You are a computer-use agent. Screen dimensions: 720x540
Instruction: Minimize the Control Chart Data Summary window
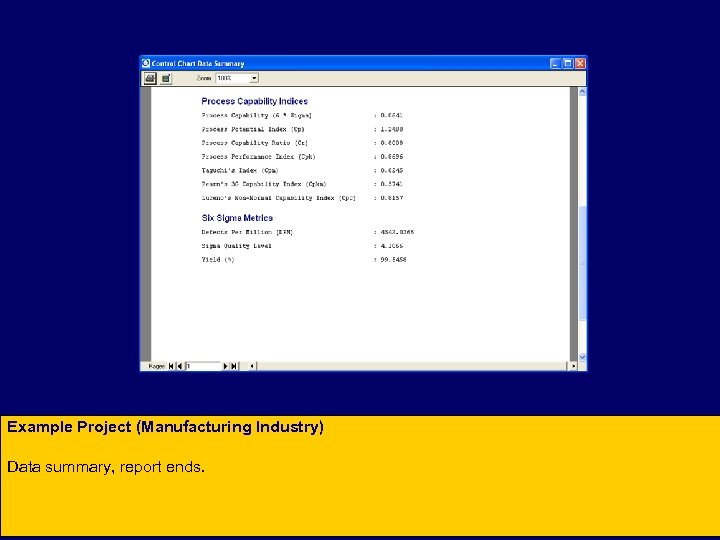[555, 63]
